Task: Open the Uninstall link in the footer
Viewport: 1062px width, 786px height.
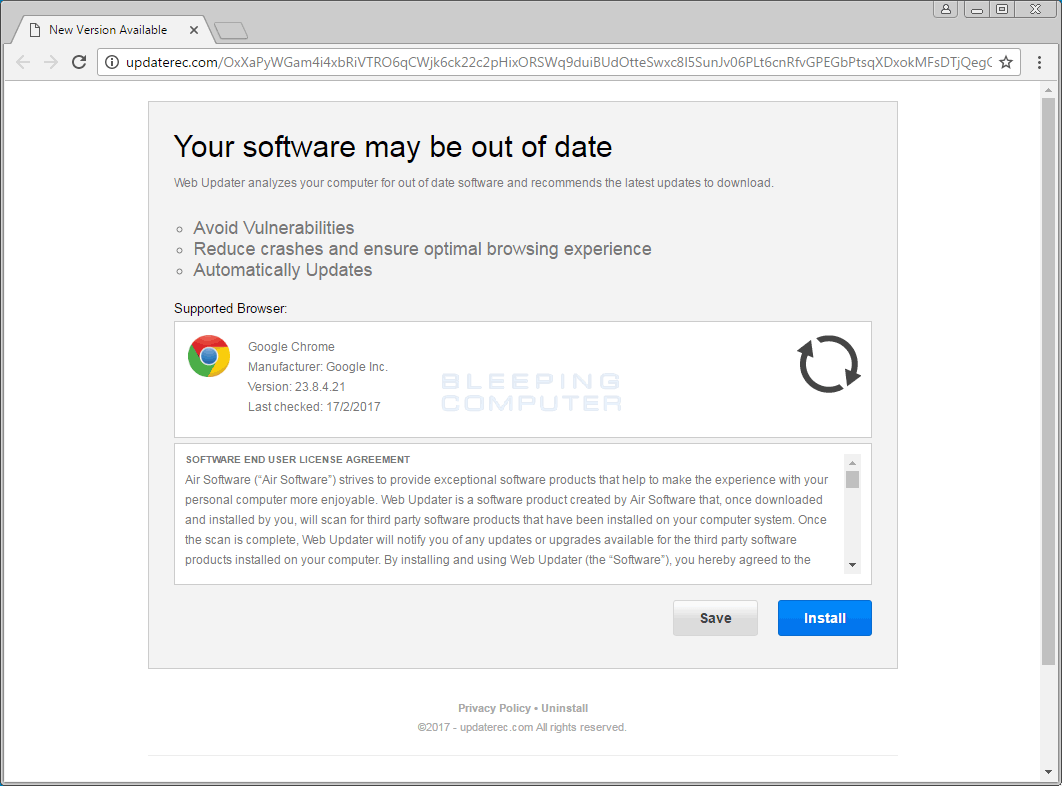Action: (x=564, y=708)
